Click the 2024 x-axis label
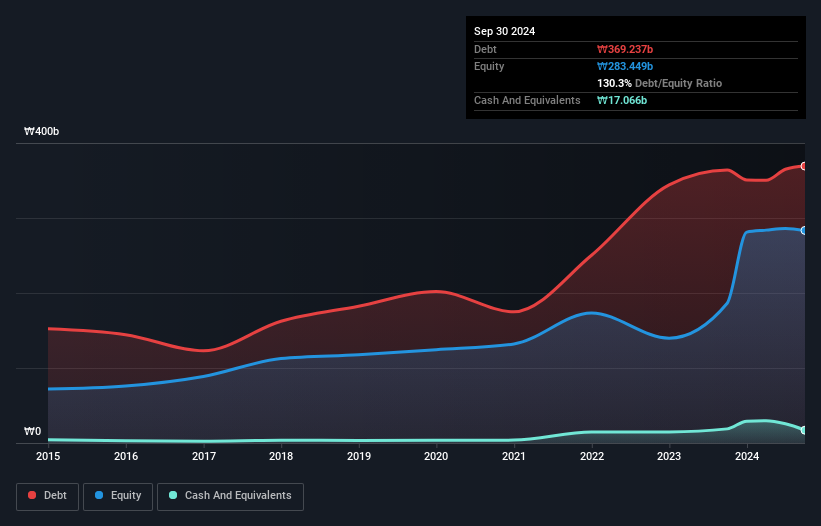821x526 pixels. click(x=747, y=456)
